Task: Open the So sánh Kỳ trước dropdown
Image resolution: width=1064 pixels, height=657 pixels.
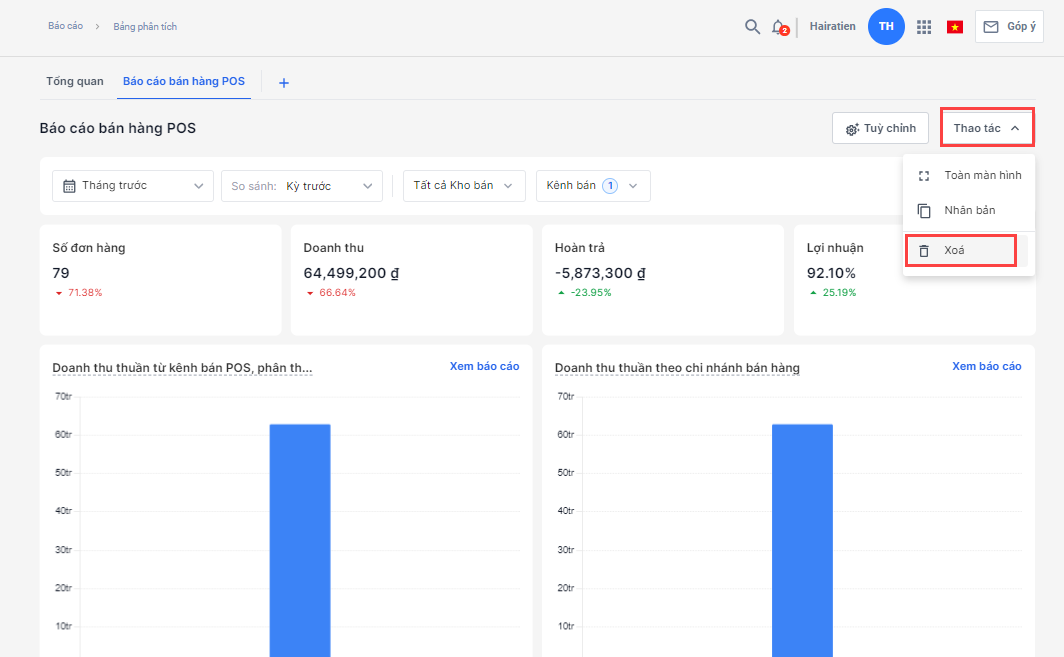Action: tap(302, 186)
